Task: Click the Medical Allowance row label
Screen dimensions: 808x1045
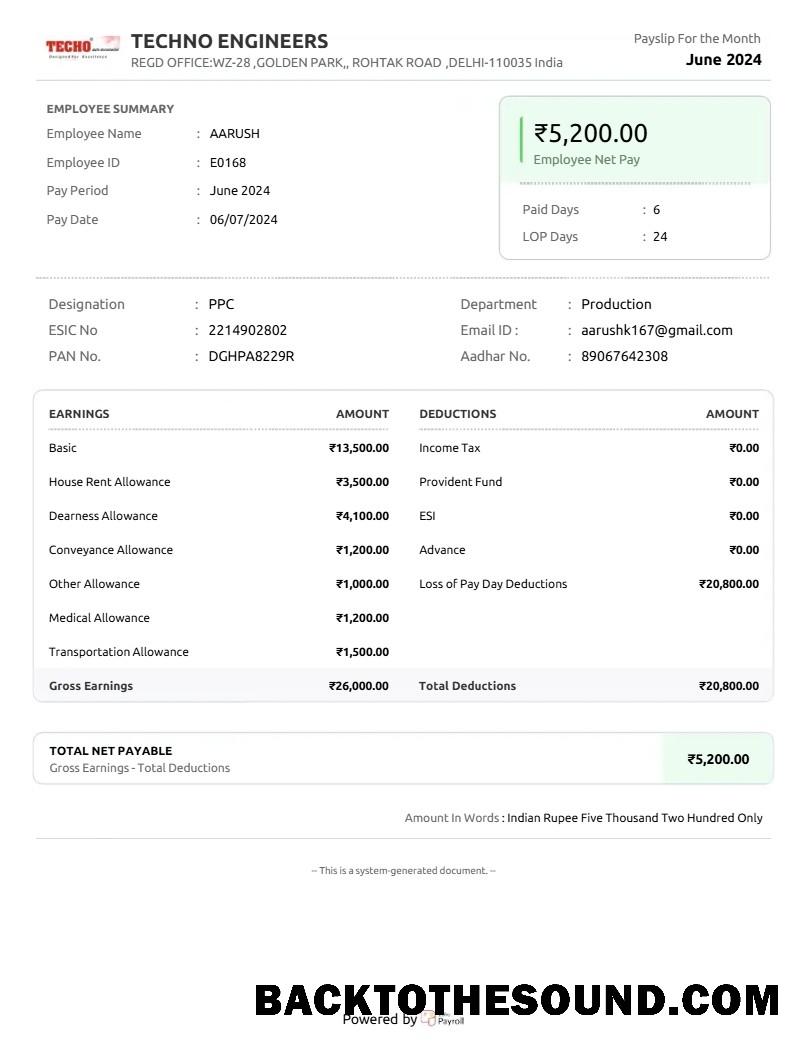Action: tap(99, 618)
